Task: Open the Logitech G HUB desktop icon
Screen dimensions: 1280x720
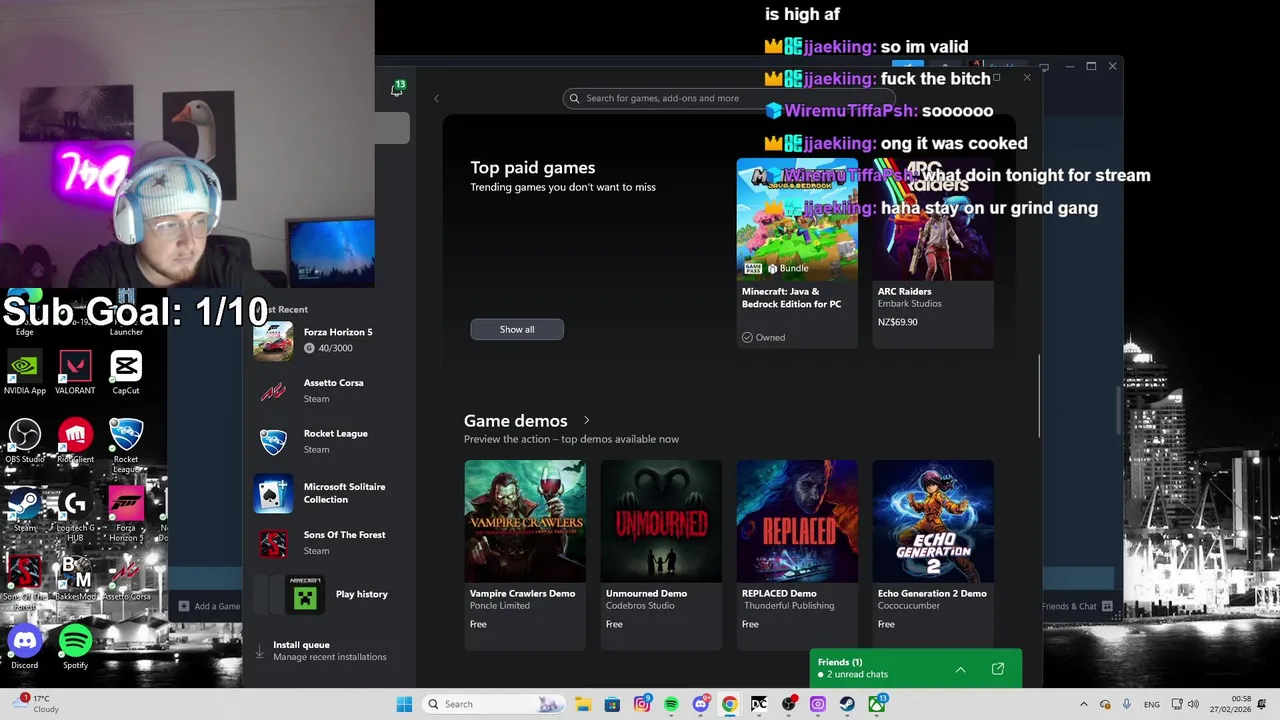Action: [75, 514]
